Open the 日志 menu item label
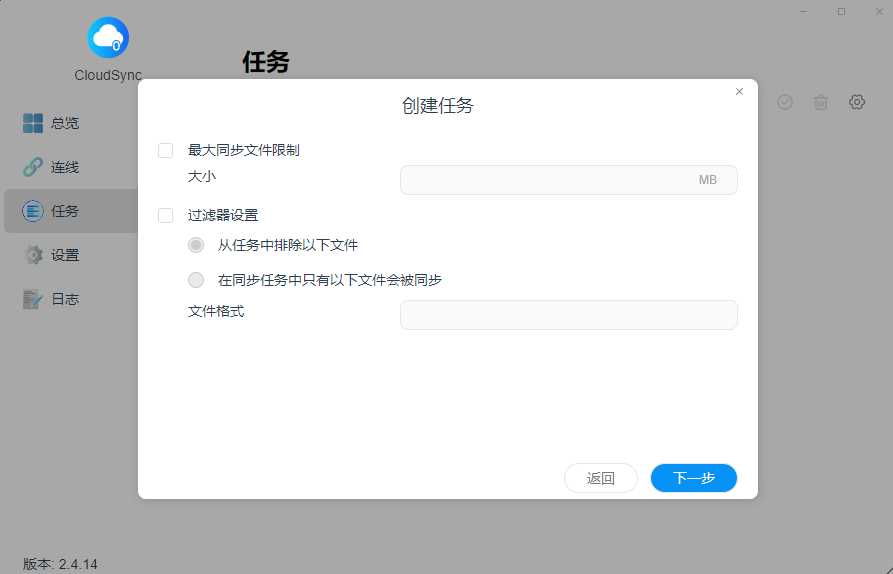The width and height of the screenshot is (893, 574). coord(65,299)
